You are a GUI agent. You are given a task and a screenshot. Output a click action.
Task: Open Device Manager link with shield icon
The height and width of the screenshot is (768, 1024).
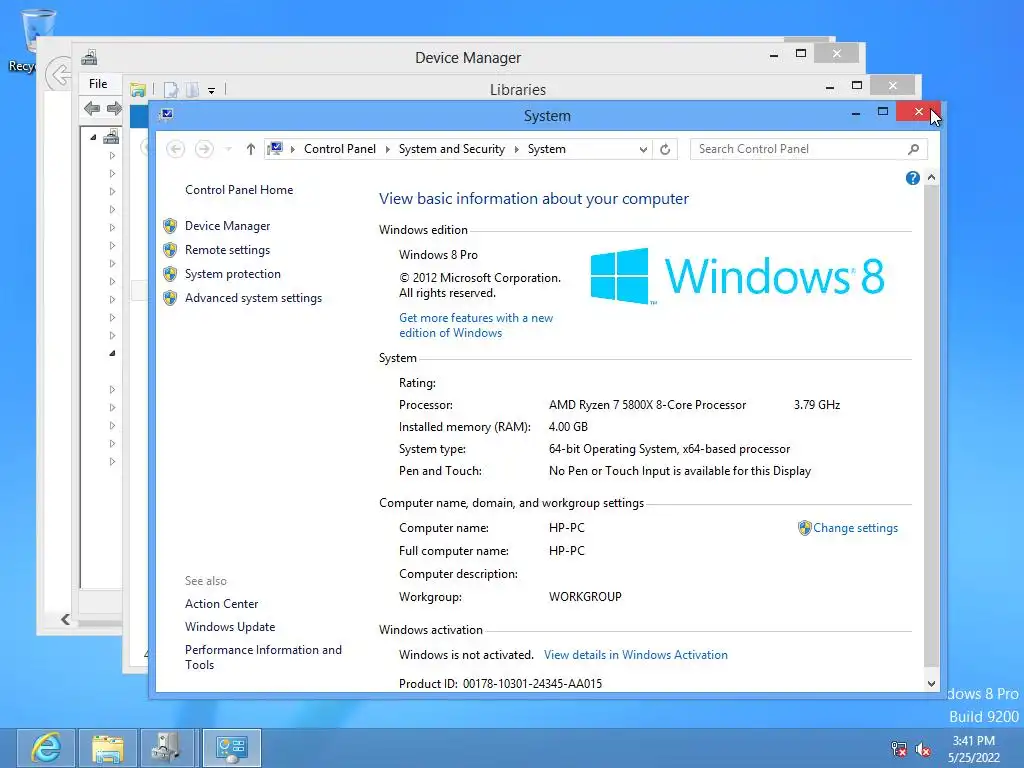click(x=227, y=226)
